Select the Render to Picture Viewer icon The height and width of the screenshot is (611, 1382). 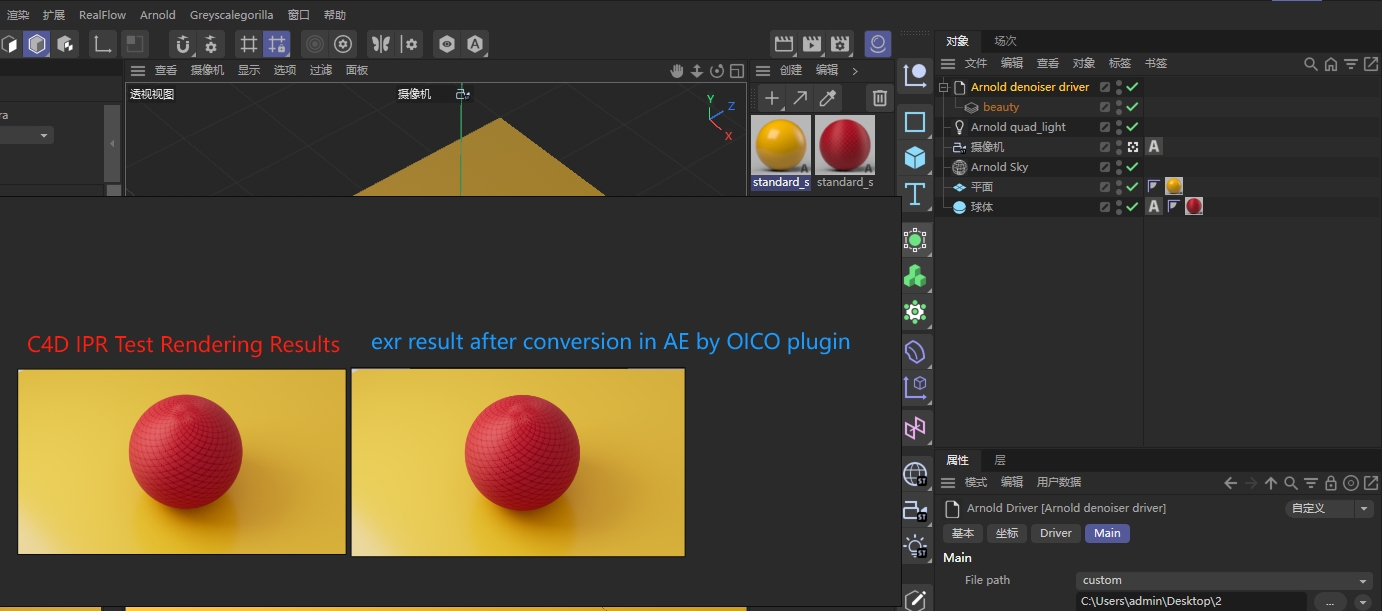click(x=813, y=44)
